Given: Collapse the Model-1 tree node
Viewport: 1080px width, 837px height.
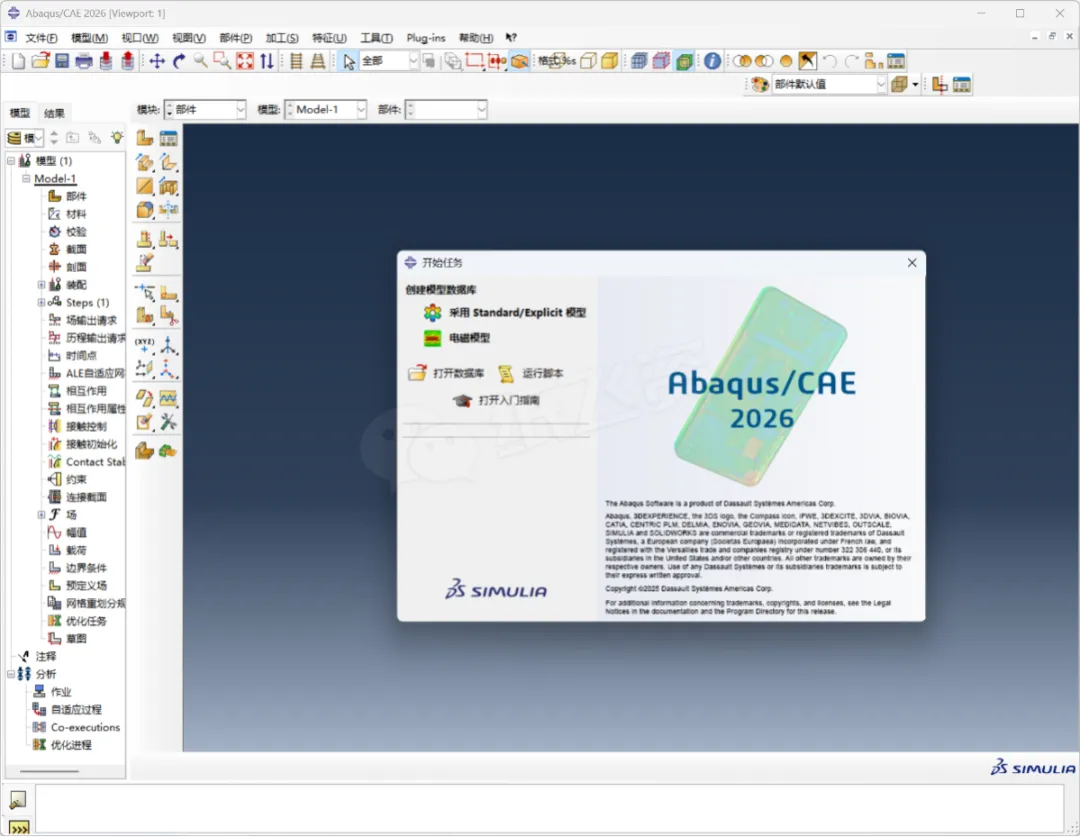Looking at the screenshot, I should pos(26,178).
